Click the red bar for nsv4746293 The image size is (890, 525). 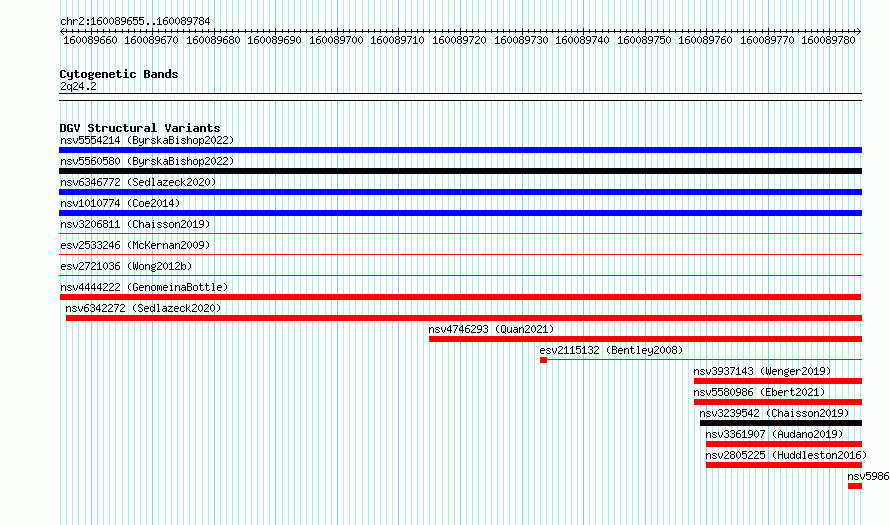(645, 339)
